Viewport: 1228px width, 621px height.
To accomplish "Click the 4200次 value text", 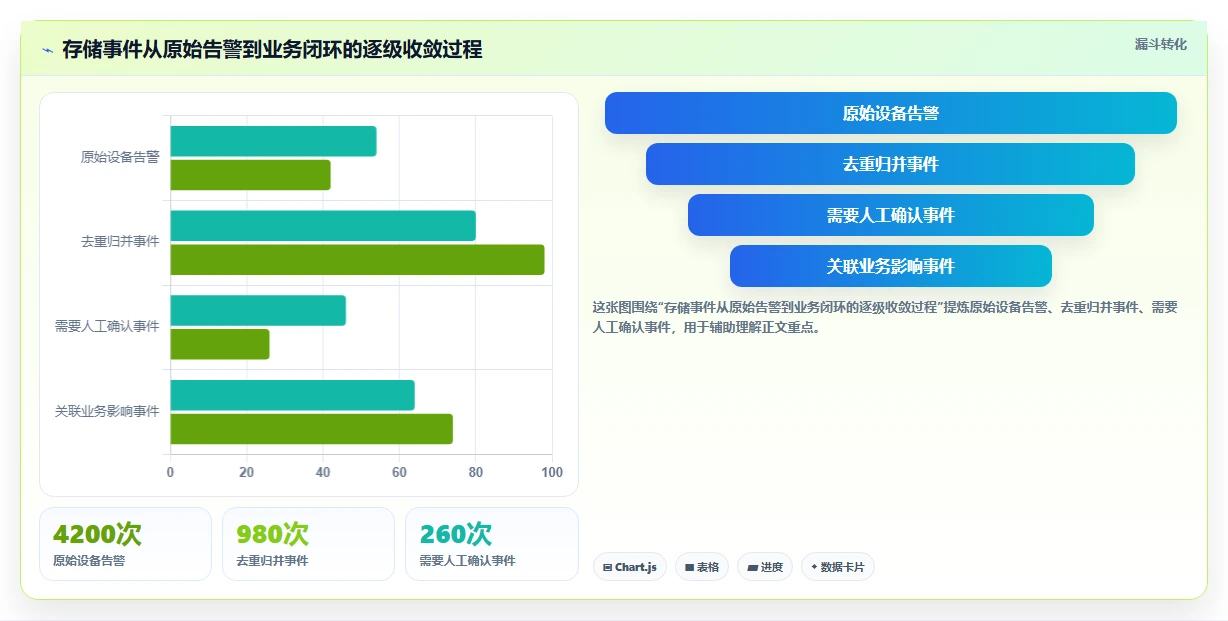I will pos(98,534).
